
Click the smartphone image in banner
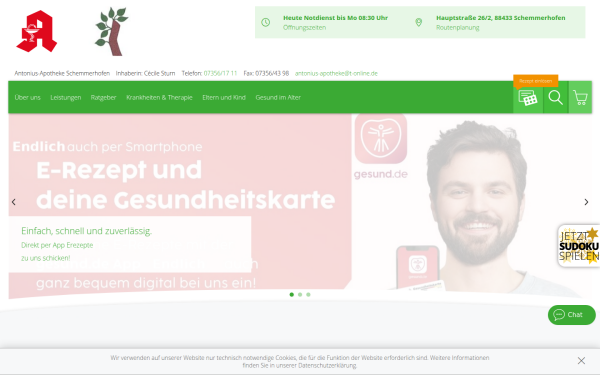[417, 267]
